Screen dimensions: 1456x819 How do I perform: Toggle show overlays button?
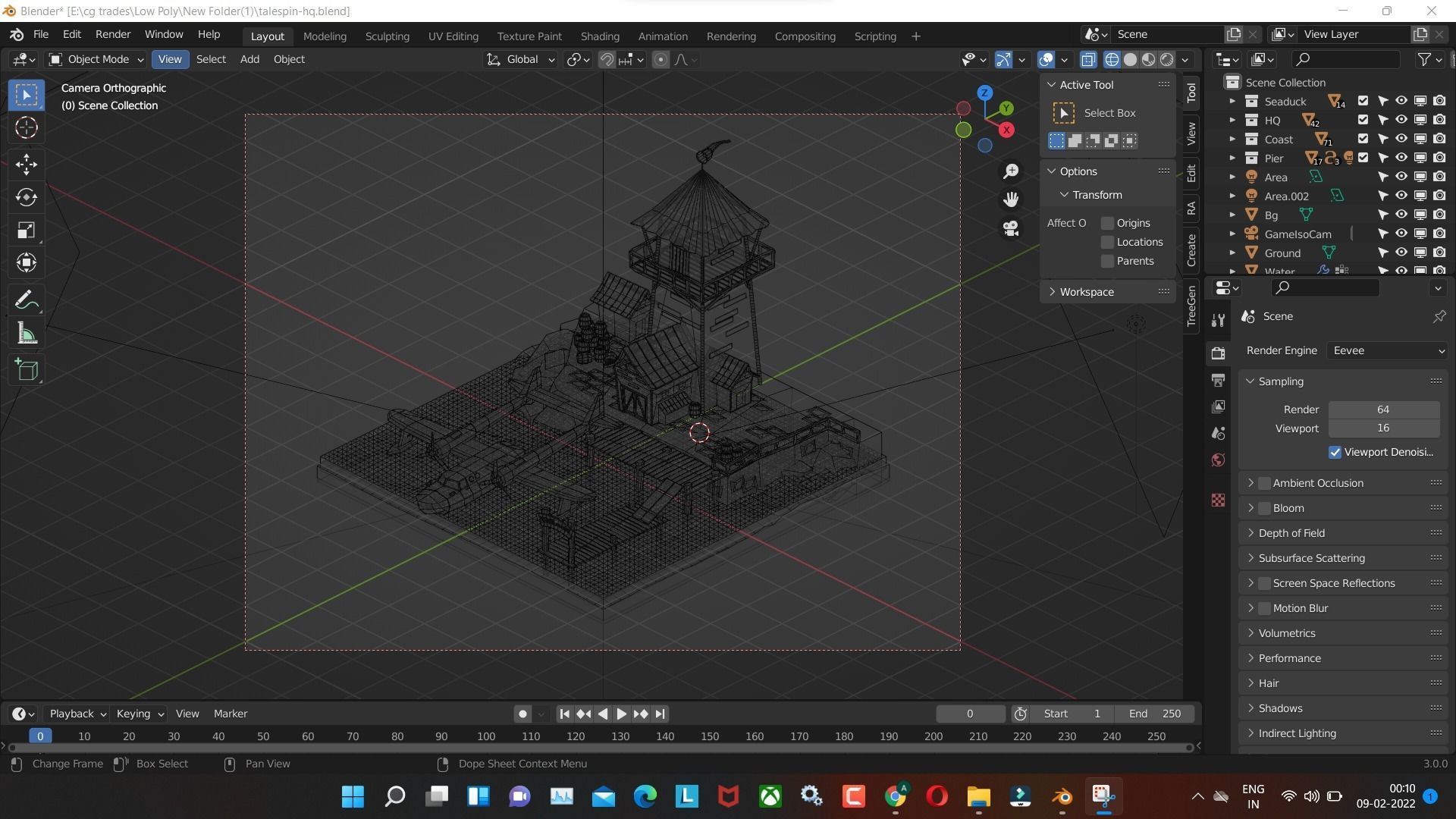(x=1046, y=59)
